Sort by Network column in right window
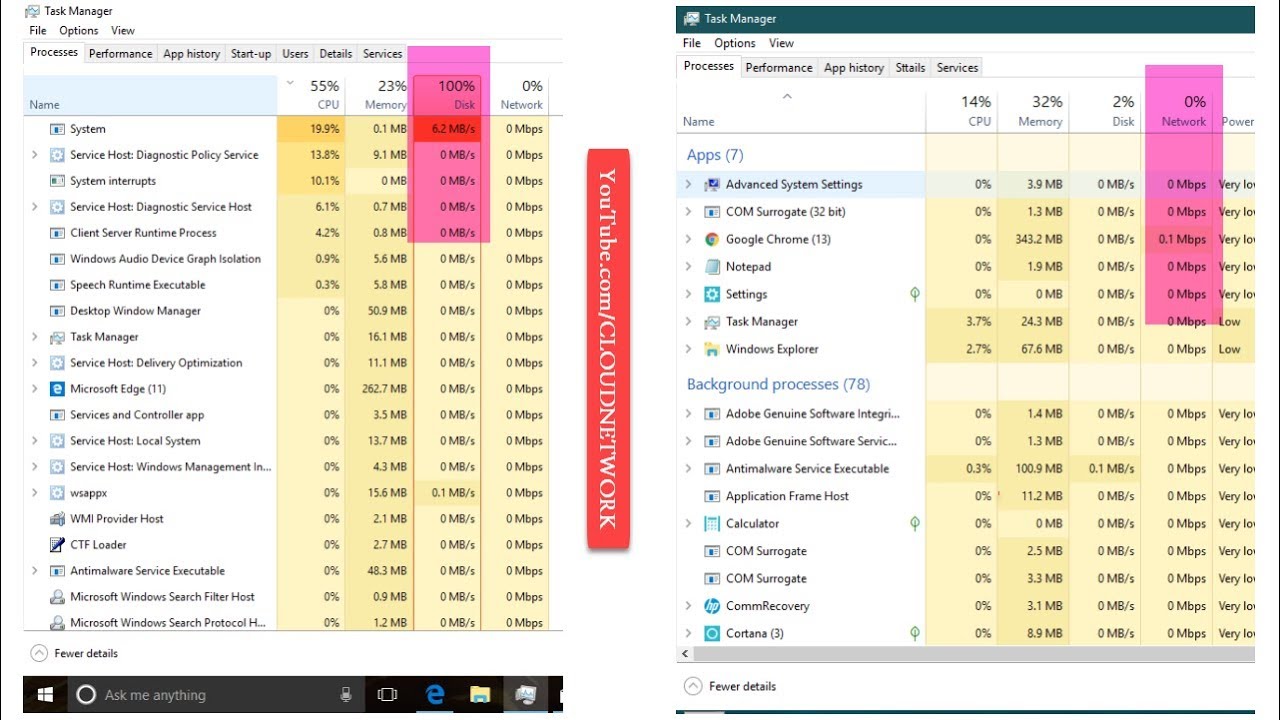 click(x=1176, y=111)
